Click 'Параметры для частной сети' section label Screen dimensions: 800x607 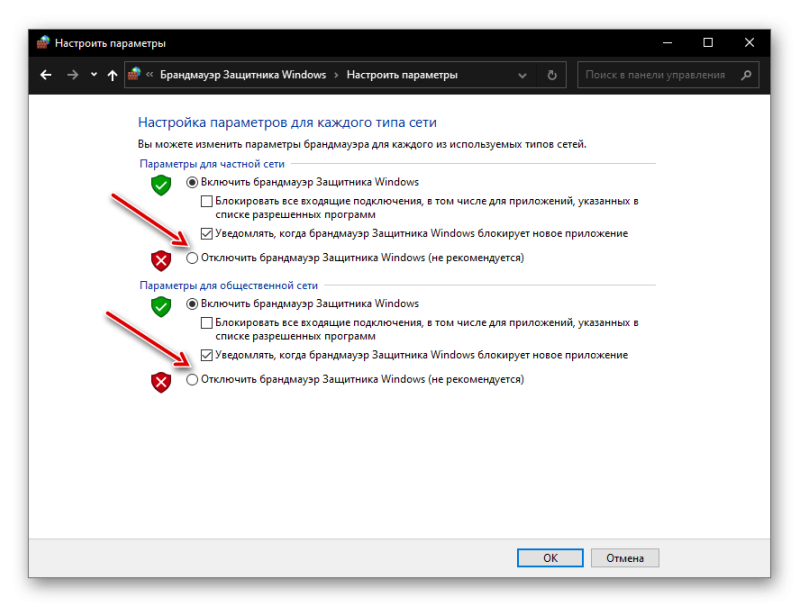click(x=212, y=164)
